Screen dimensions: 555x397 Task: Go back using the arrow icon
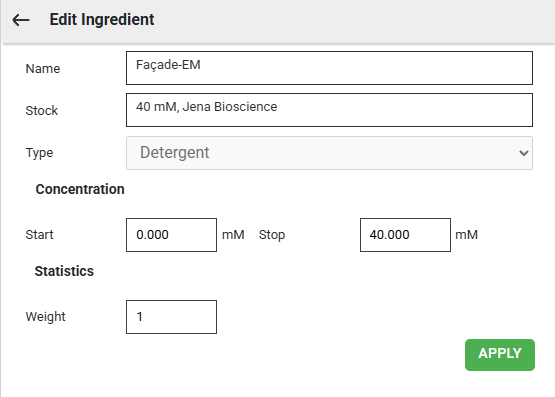tap(21, 20)
